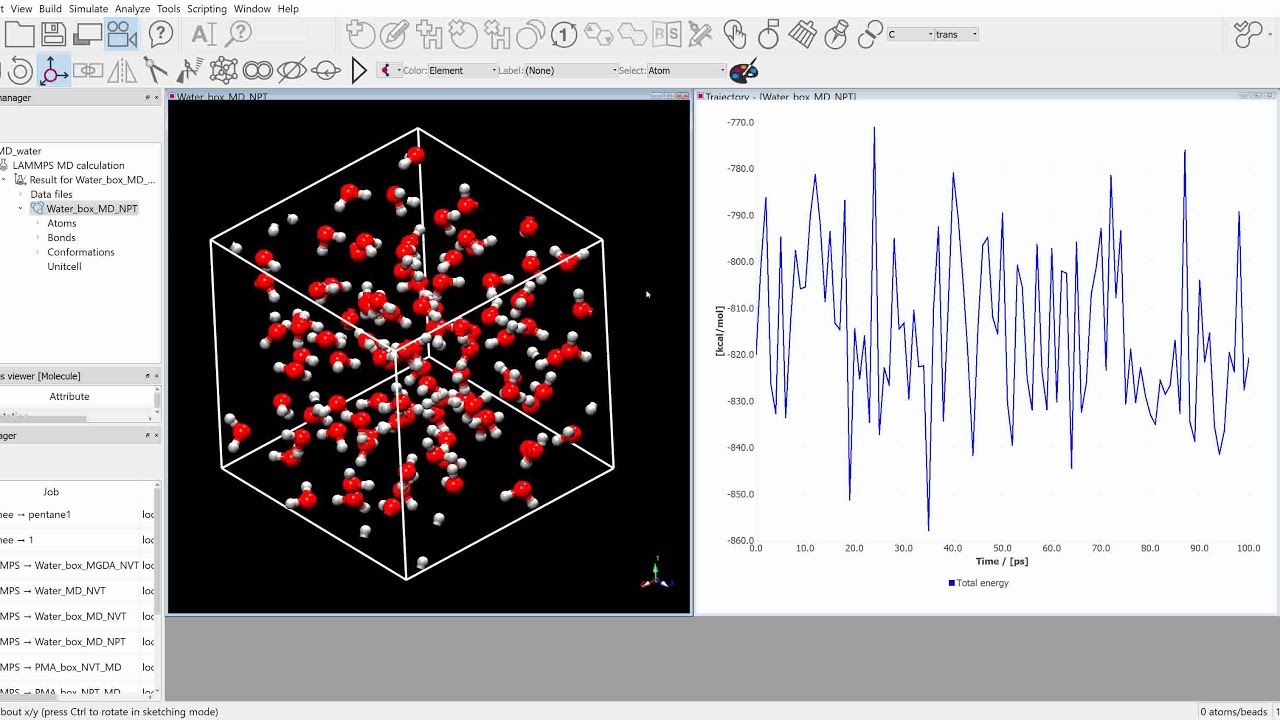
Task: Click the video camera recording icon
Action: coord(122,35)
